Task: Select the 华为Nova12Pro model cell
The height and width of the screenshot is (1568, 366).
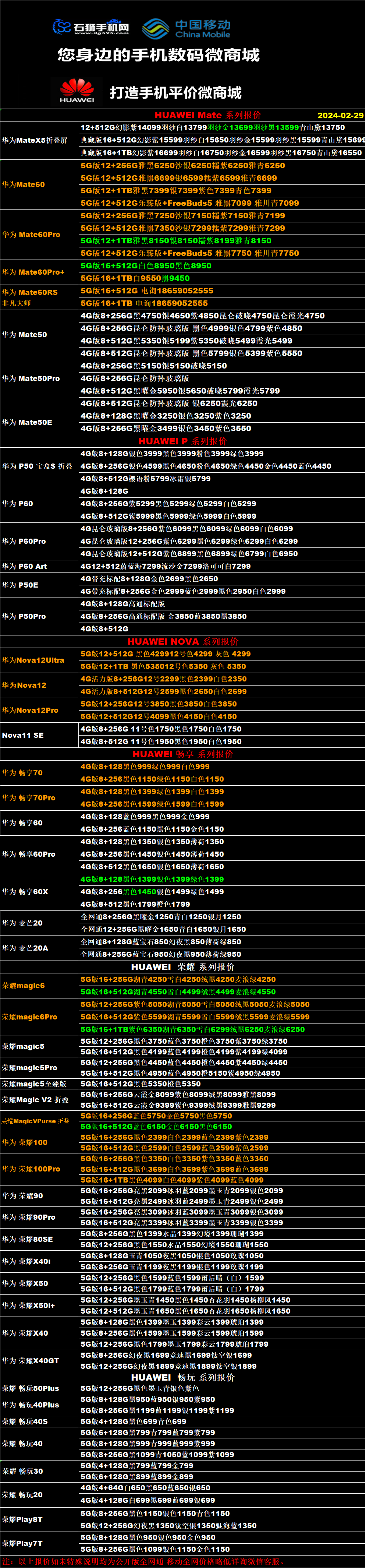Action: [x=40, y=710]
